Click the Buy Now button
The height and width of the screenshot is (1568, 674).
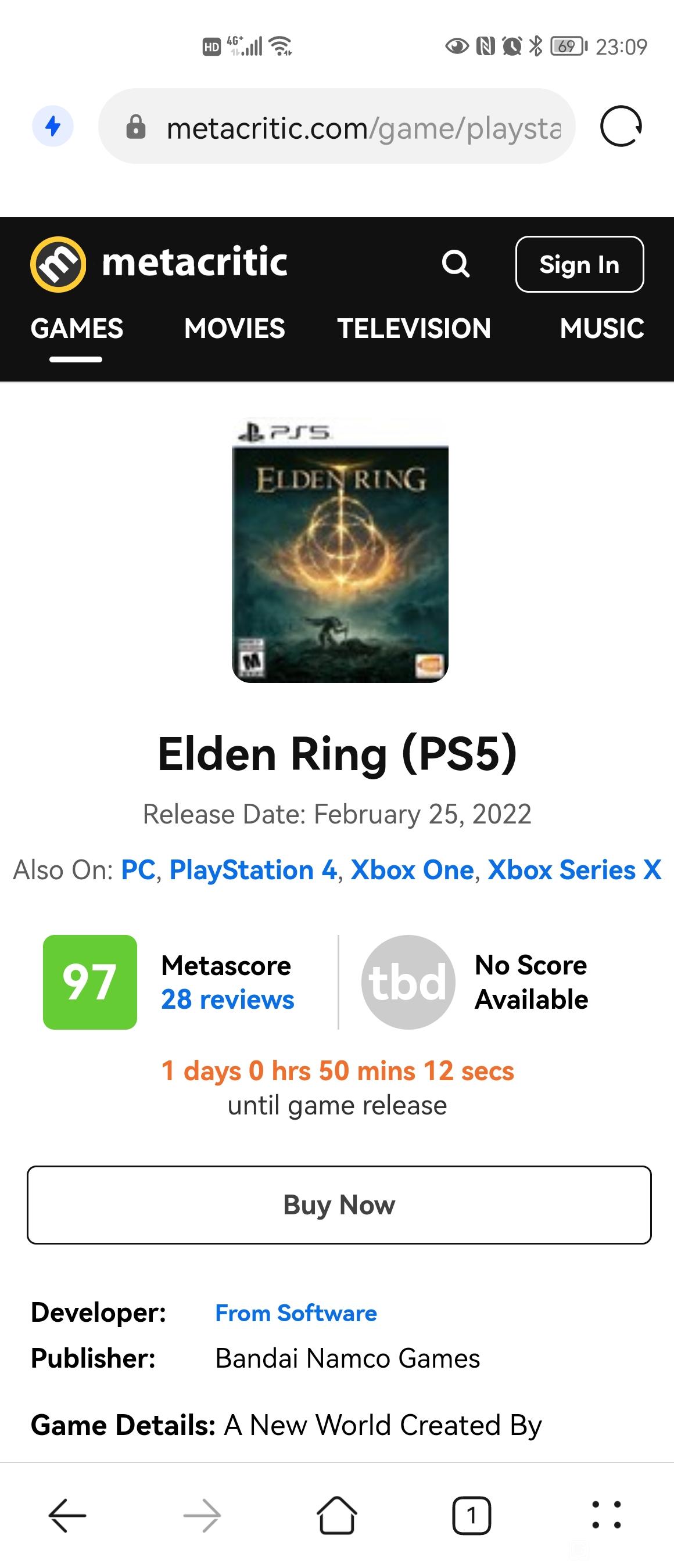[x=339, y=1204]
